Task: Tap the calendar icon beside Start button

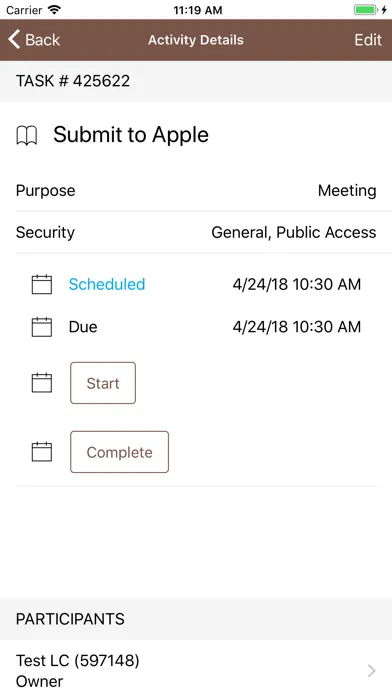Action: click(x=42, y=383)
